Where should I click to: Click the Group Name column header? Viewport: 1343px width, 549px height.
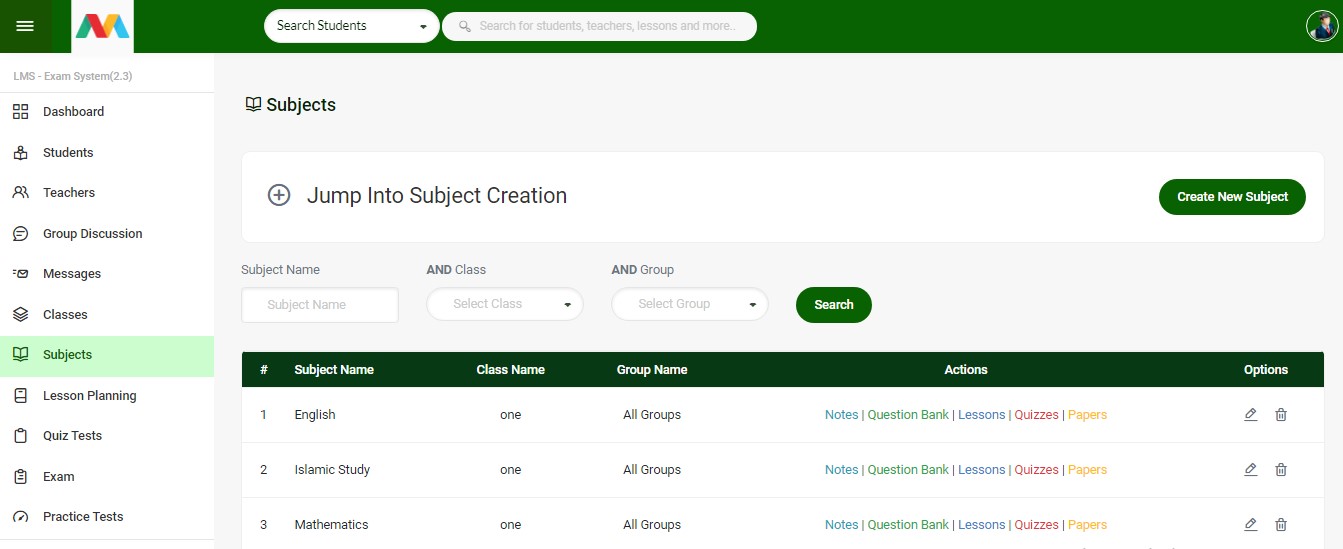652,370
